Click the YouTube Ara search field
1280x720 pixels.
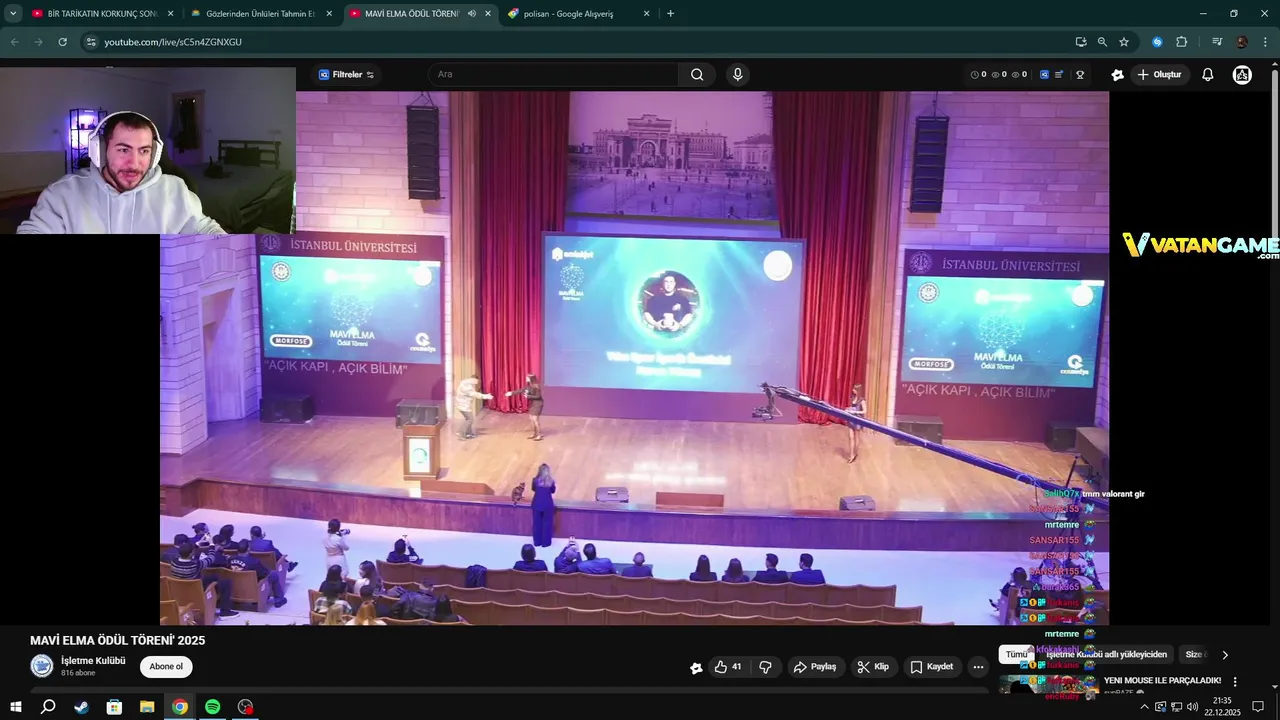pos(555,74)
